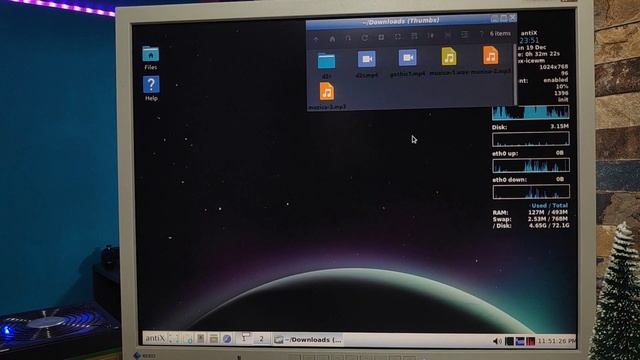Launch file manager from taskbar launcher

(213, 338)
